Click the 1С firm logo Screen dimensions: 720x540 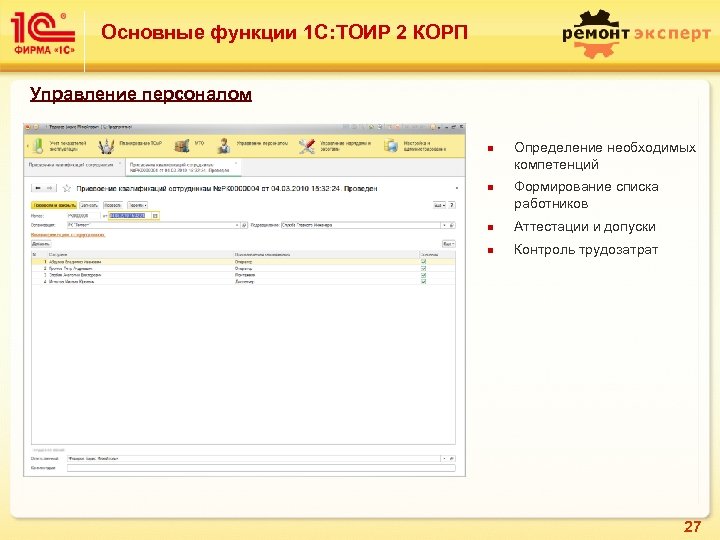click(x=42, y=34)
